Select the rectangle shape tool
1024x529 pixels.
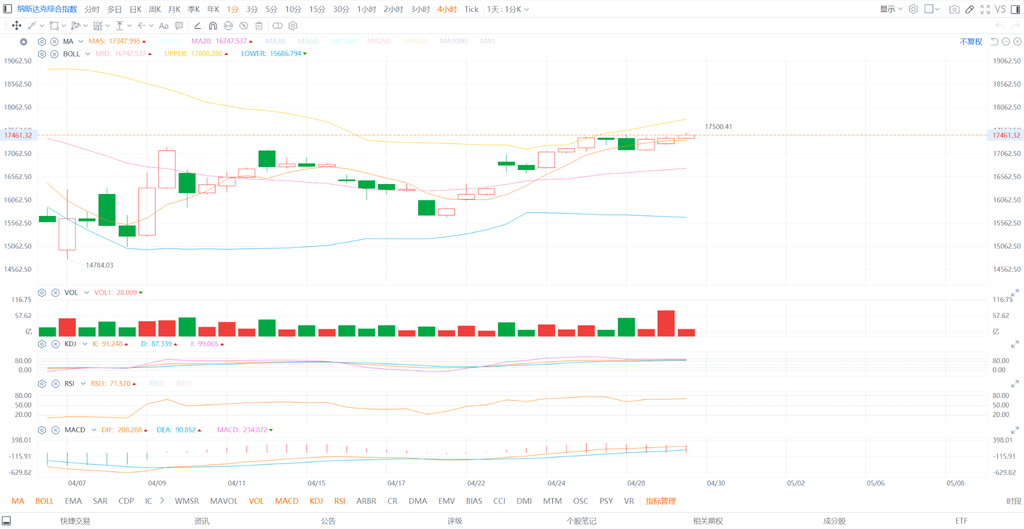pyautogui.click(x=54, y=25)
